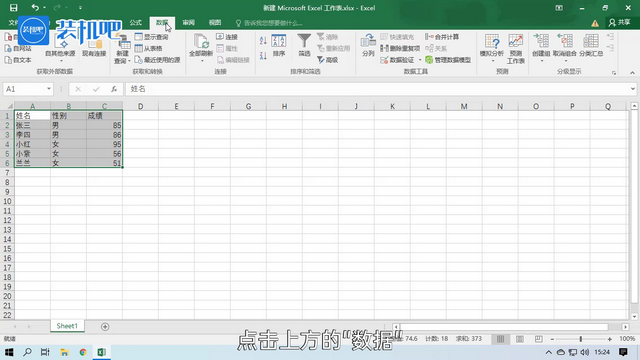Select column D header
The width and height of the screenshot is (640, 360).
point(140,106)
